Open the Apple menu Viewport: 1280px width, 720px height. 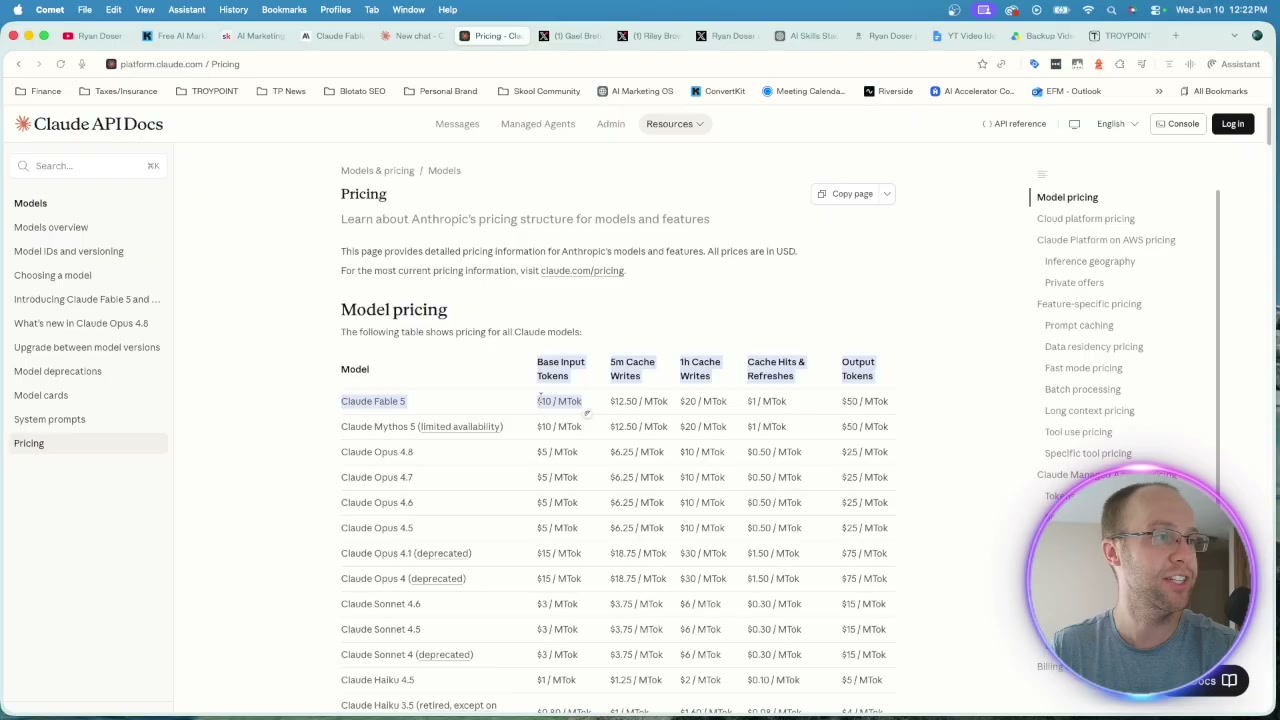click(x=17, y=10)
